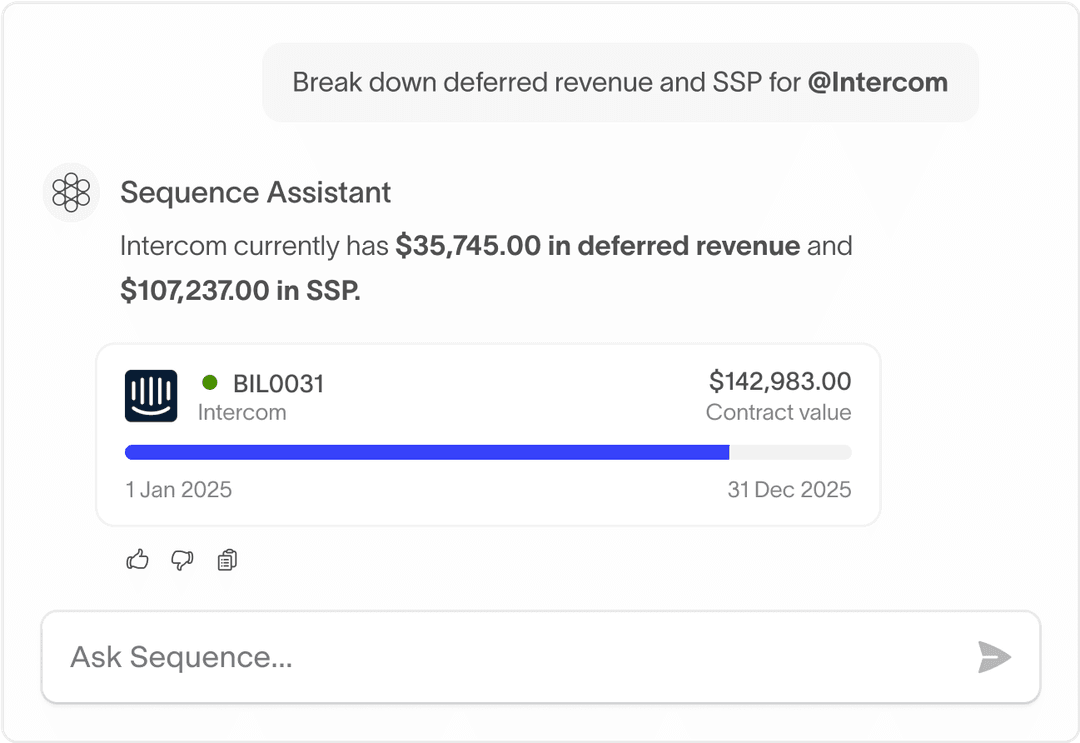
Task: Click the blue contract progress bar
Action: (x=427, y=452)
